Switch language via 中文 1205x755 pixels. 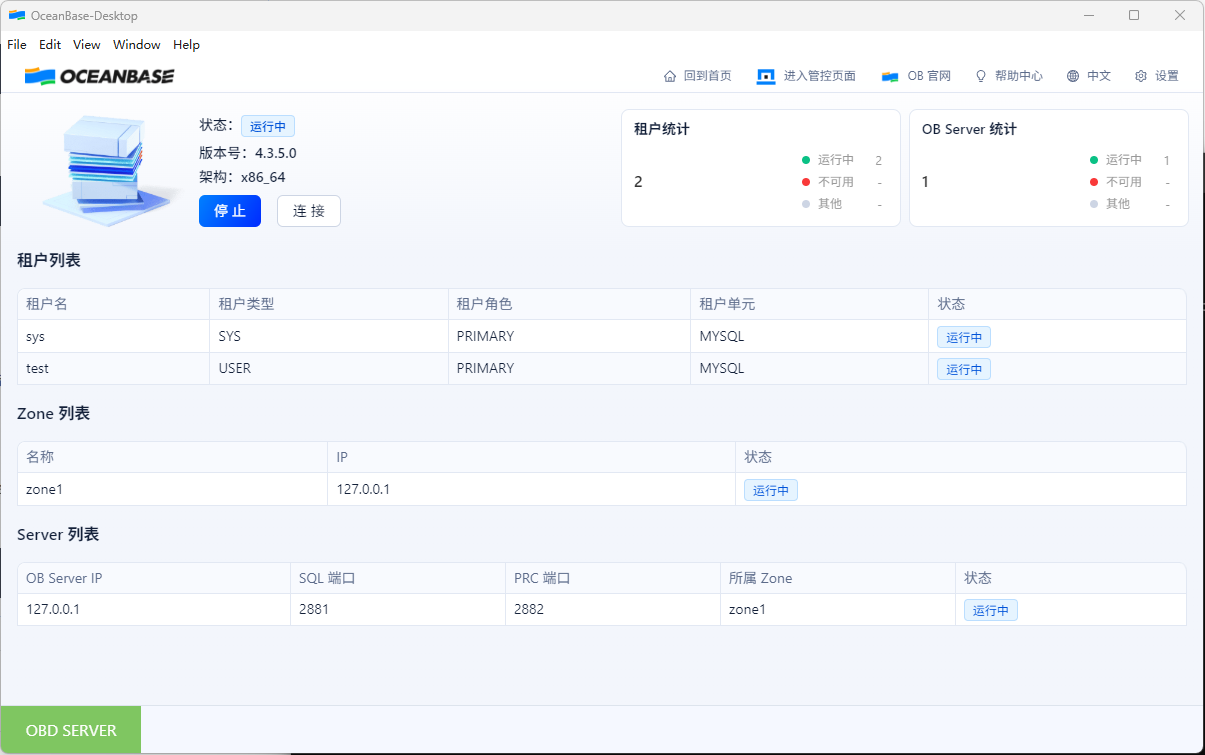coord(1099,76)
